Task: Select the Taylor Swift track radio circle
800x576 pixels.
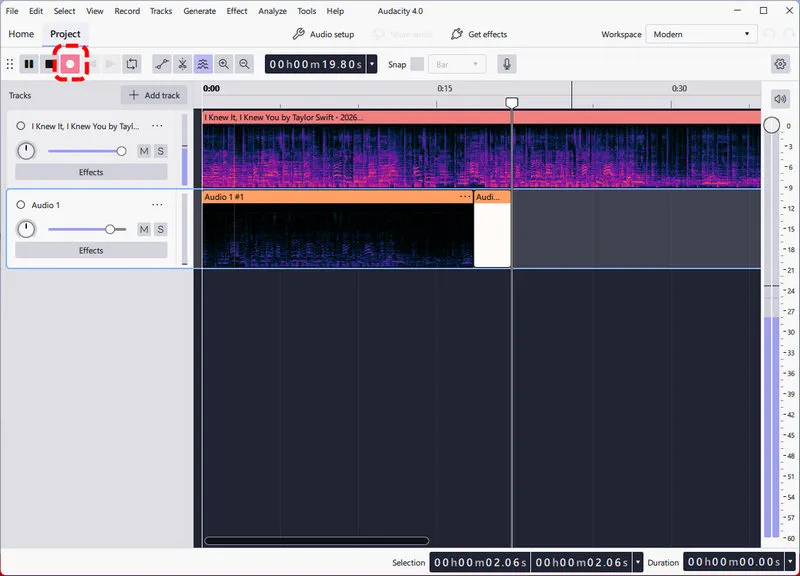Action: pyautogui.click(x=20, y=126)
